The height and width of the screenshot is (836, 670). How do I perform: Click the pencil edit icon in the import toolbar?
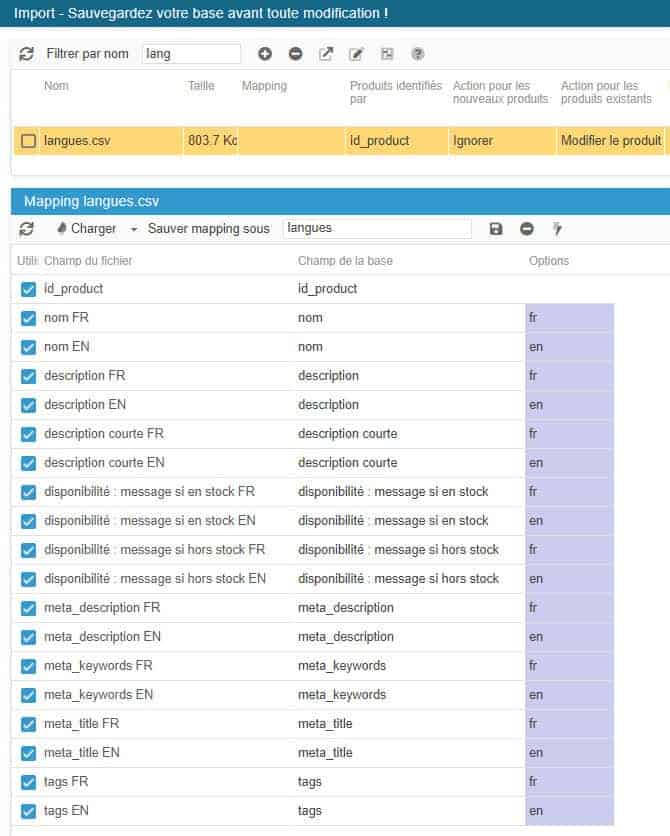[x=356, y=54]
